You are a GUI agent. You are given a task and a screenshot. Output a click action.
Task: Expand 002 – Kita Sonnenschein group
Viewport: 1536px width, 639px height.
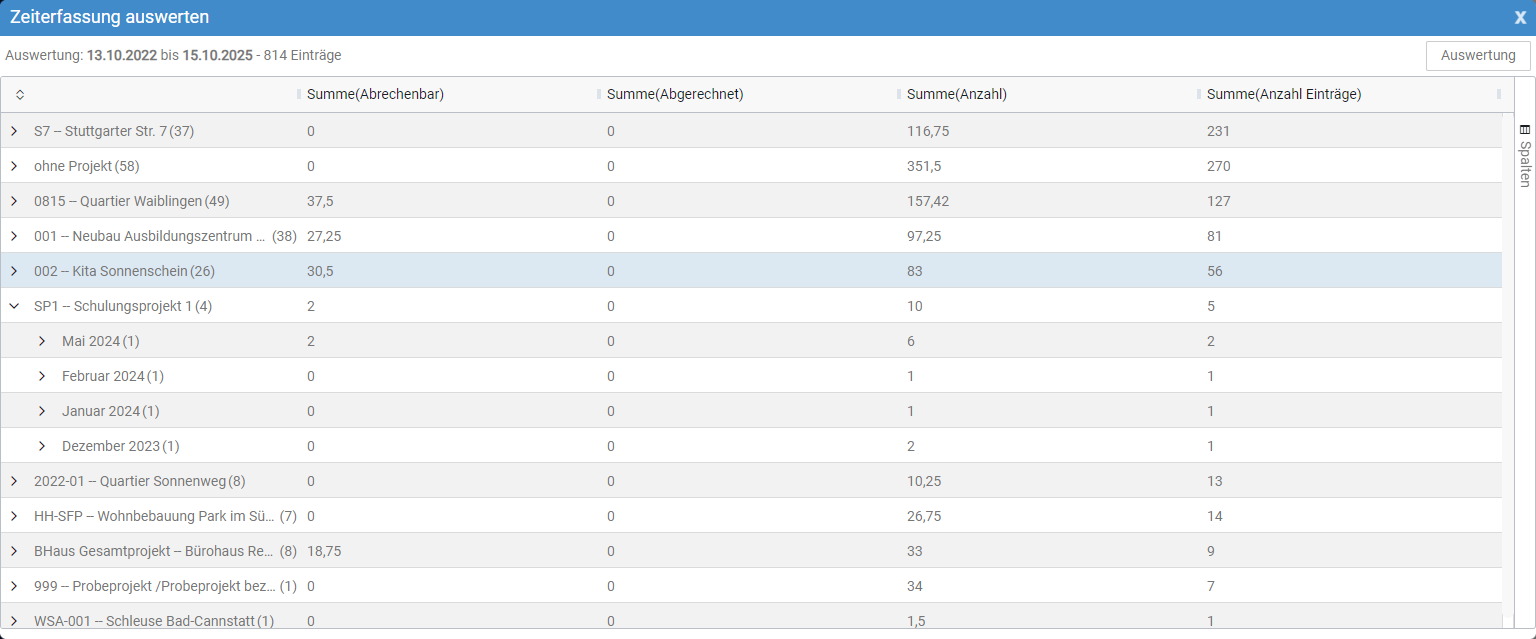point(14,271)
